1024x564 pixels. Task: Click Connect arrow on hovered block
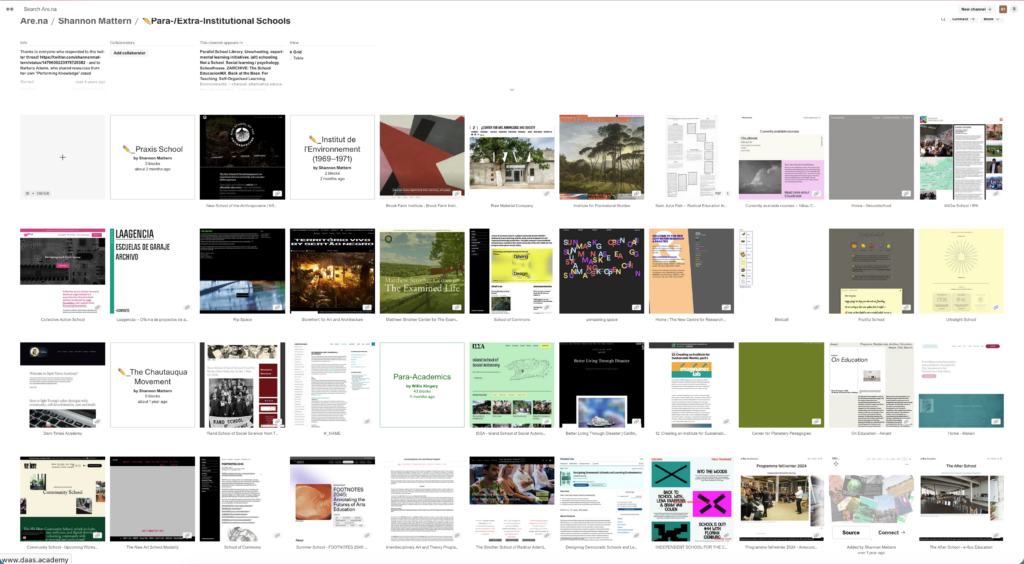click(x=891, y=533)
